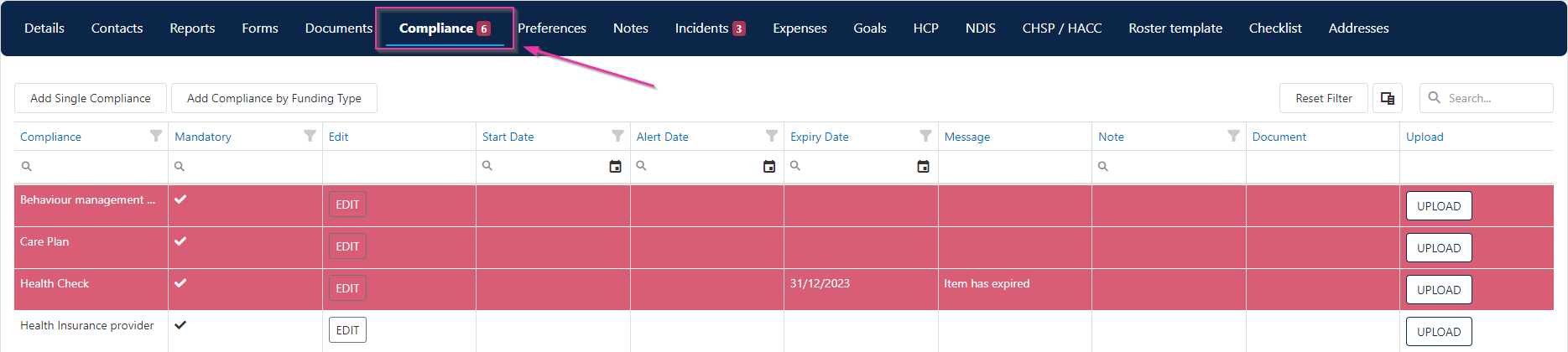Open the Checklist tab
The width and height of the screenshot is (1568, 352).
tap(1275, 28)
